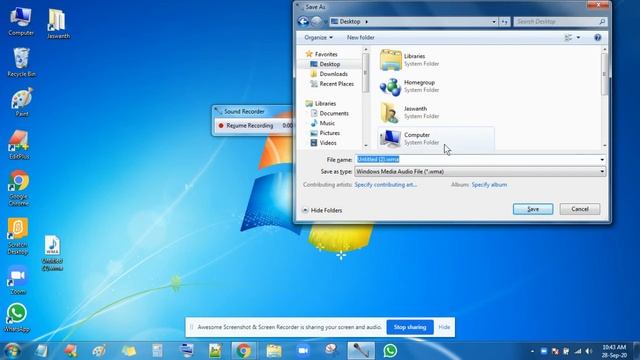This screenshot has height=360, width=640.
Task: Launch Zoom desktop shortcut
Action: click(18, 280)
